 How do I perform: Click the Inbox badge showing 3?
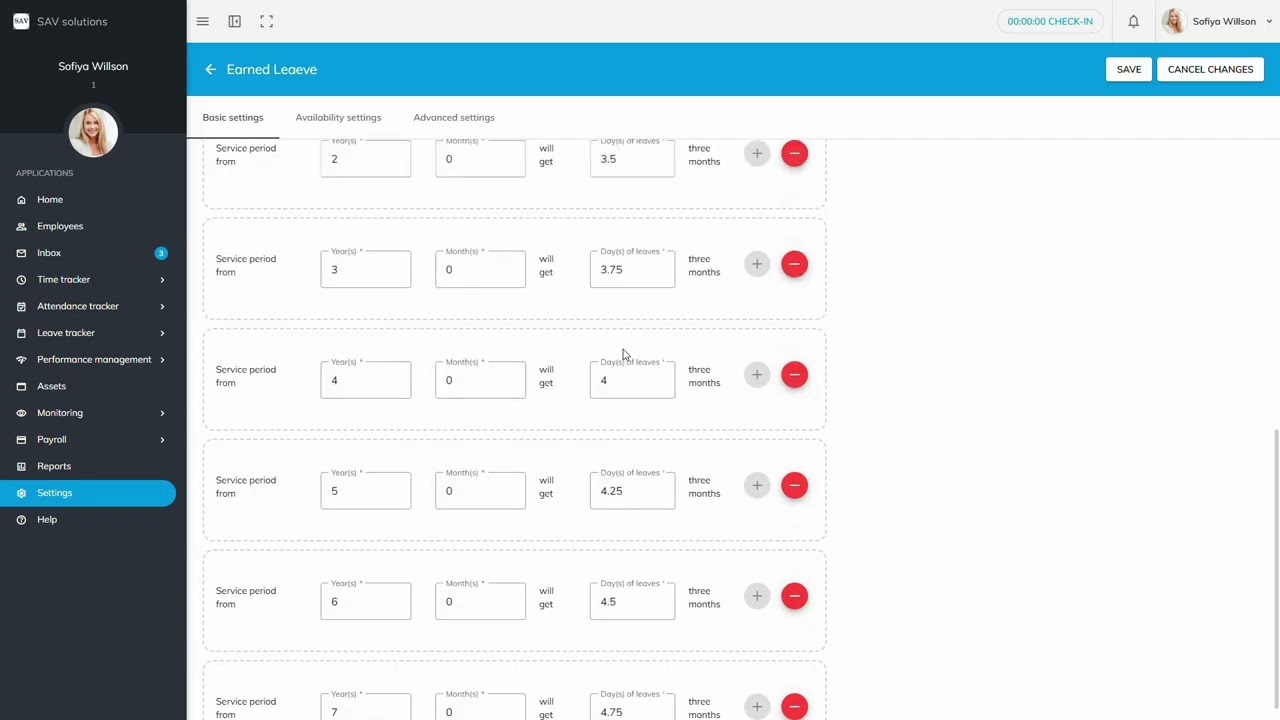pos(161,253)
